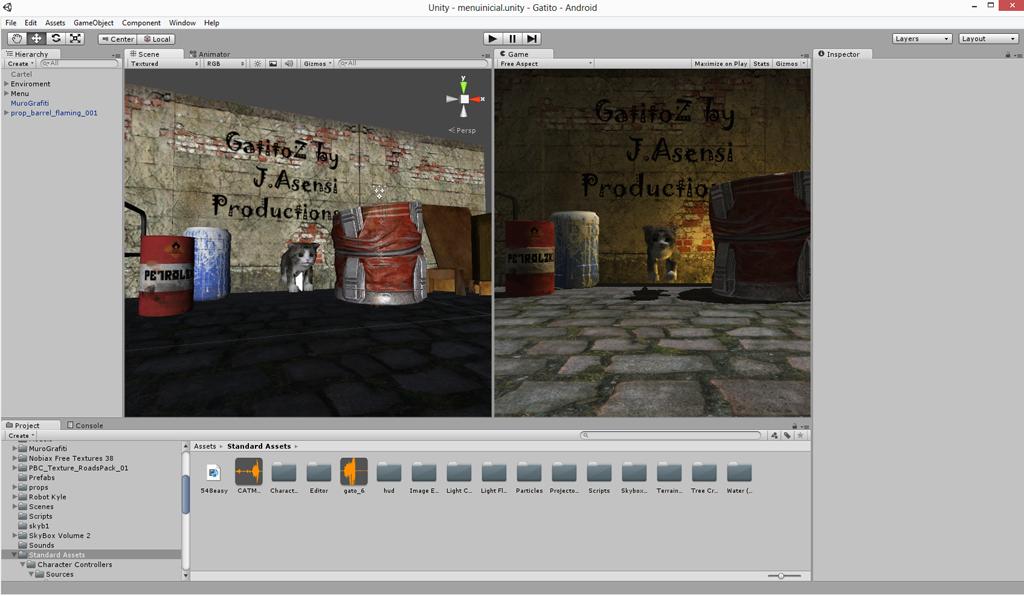Viewport: 1024px width, 596px height.
Task: Open the Help menu
Action: click(x=212, y=23)
